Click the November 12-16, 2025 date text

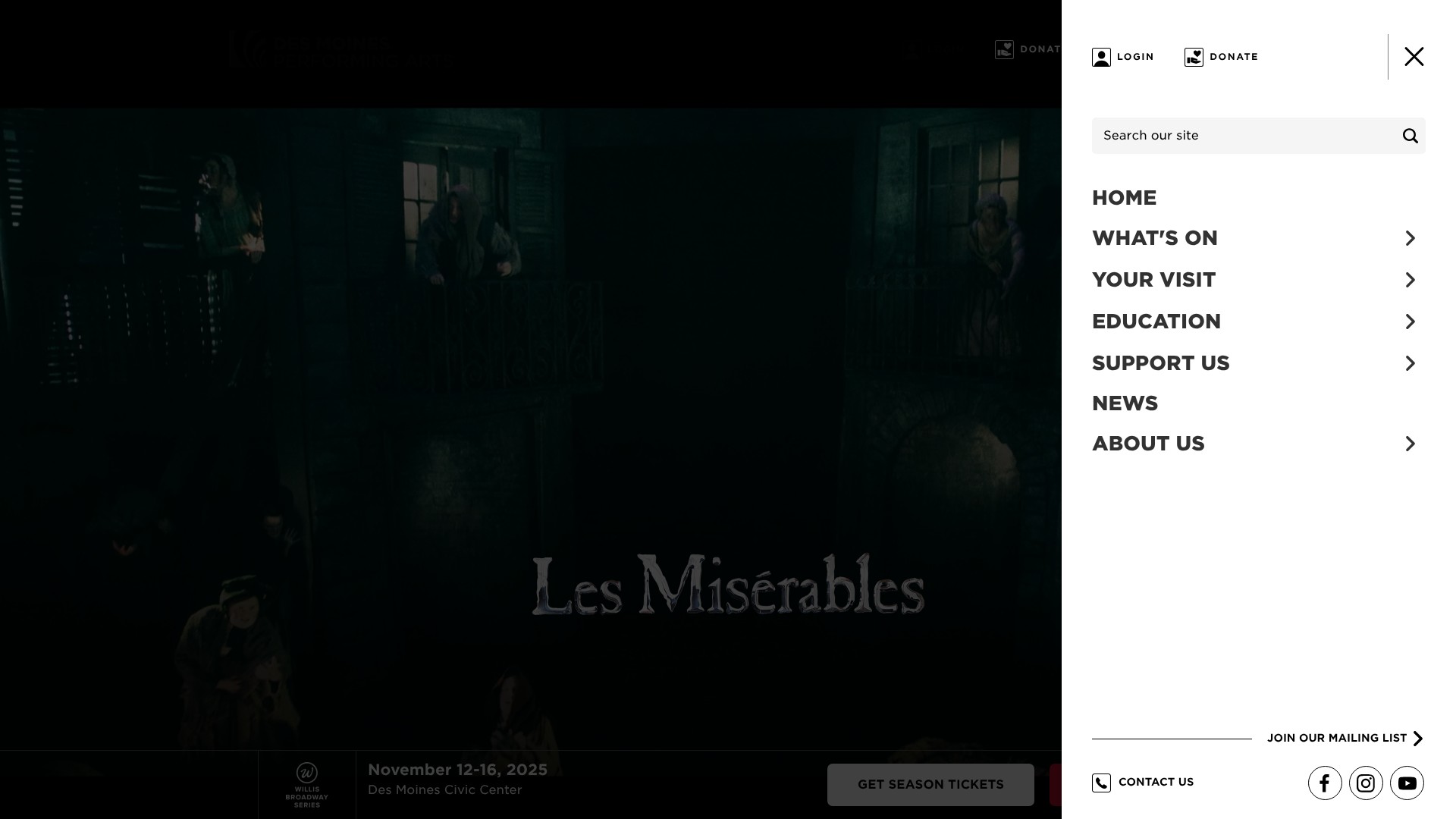(x=457, y=770)
